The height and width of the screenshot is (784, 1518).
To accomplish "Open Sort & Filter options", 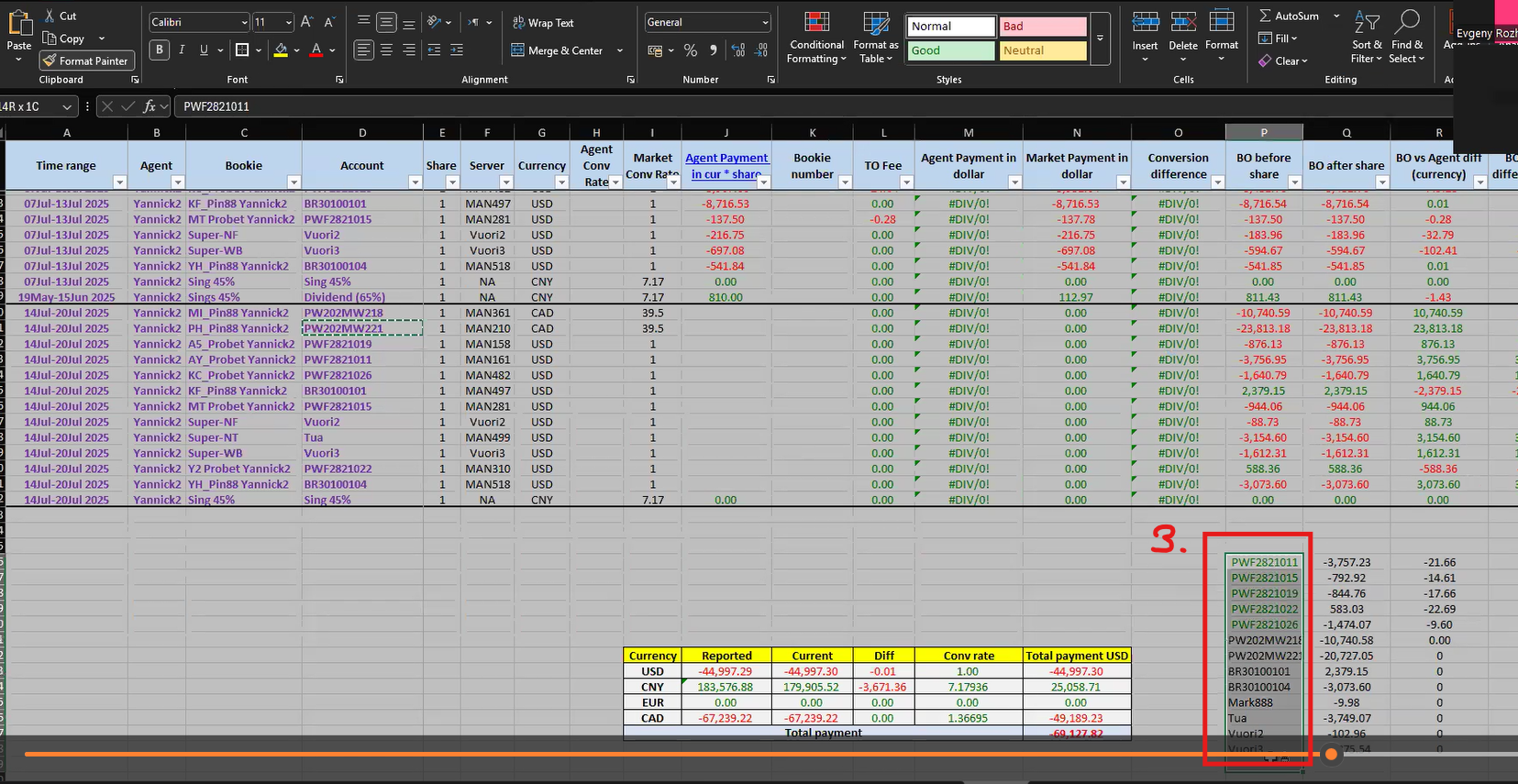I will coord(1367,39).
